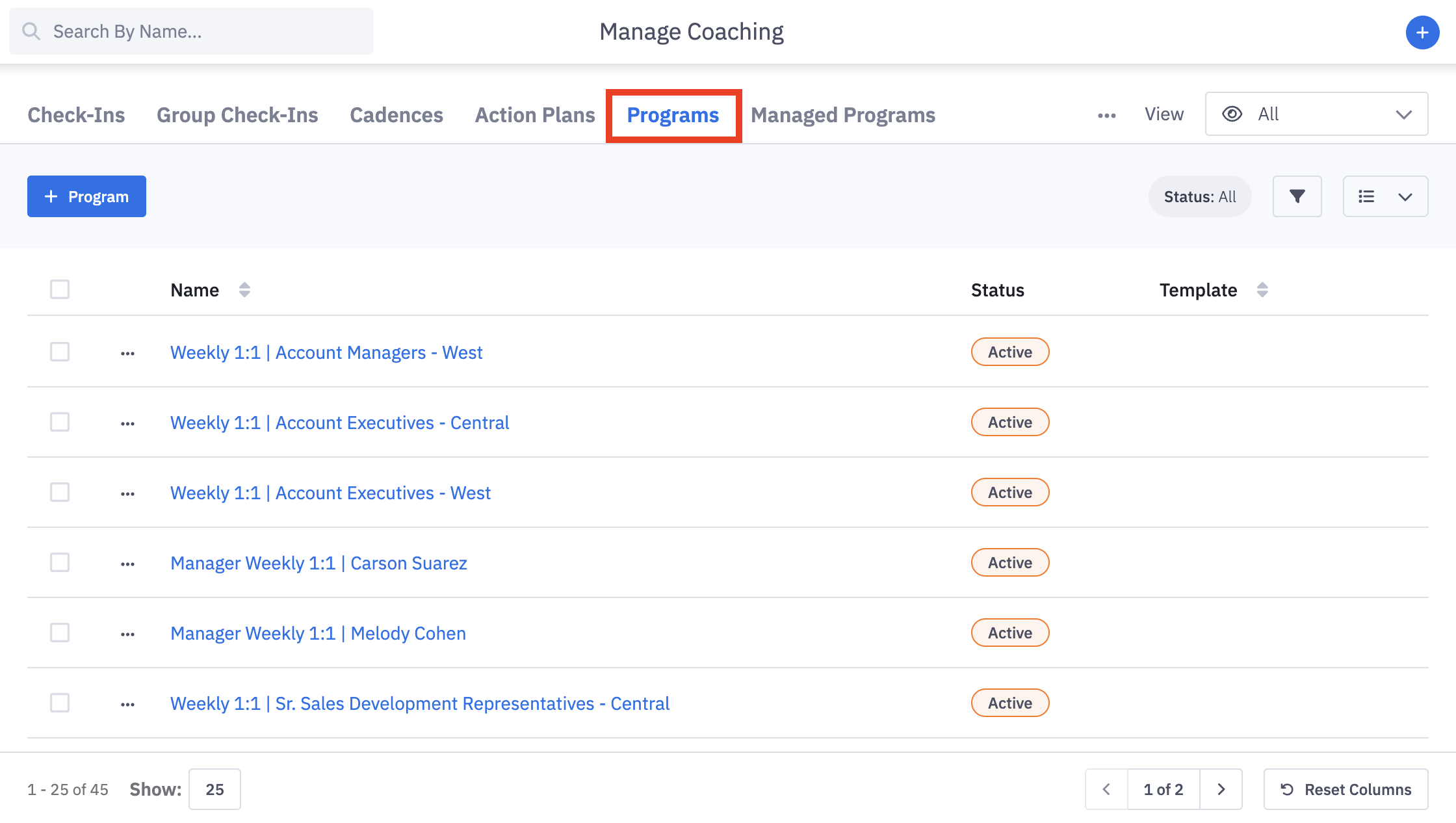Check the checkbox for Weekly 1:1 Account Executives - Central
This screenshot has width=1456, height=823.
(x=59, y=422)
